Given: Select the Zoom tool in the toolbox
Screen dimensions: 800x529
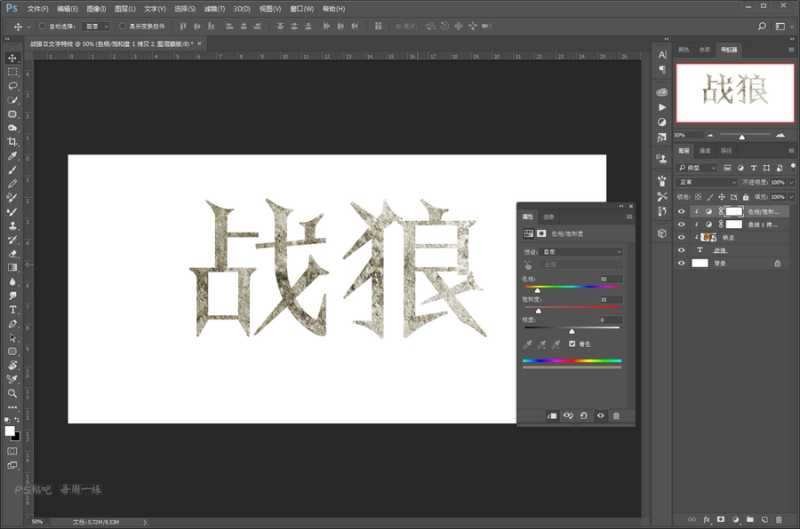Looking at the screenshot, I should [13, 393].
